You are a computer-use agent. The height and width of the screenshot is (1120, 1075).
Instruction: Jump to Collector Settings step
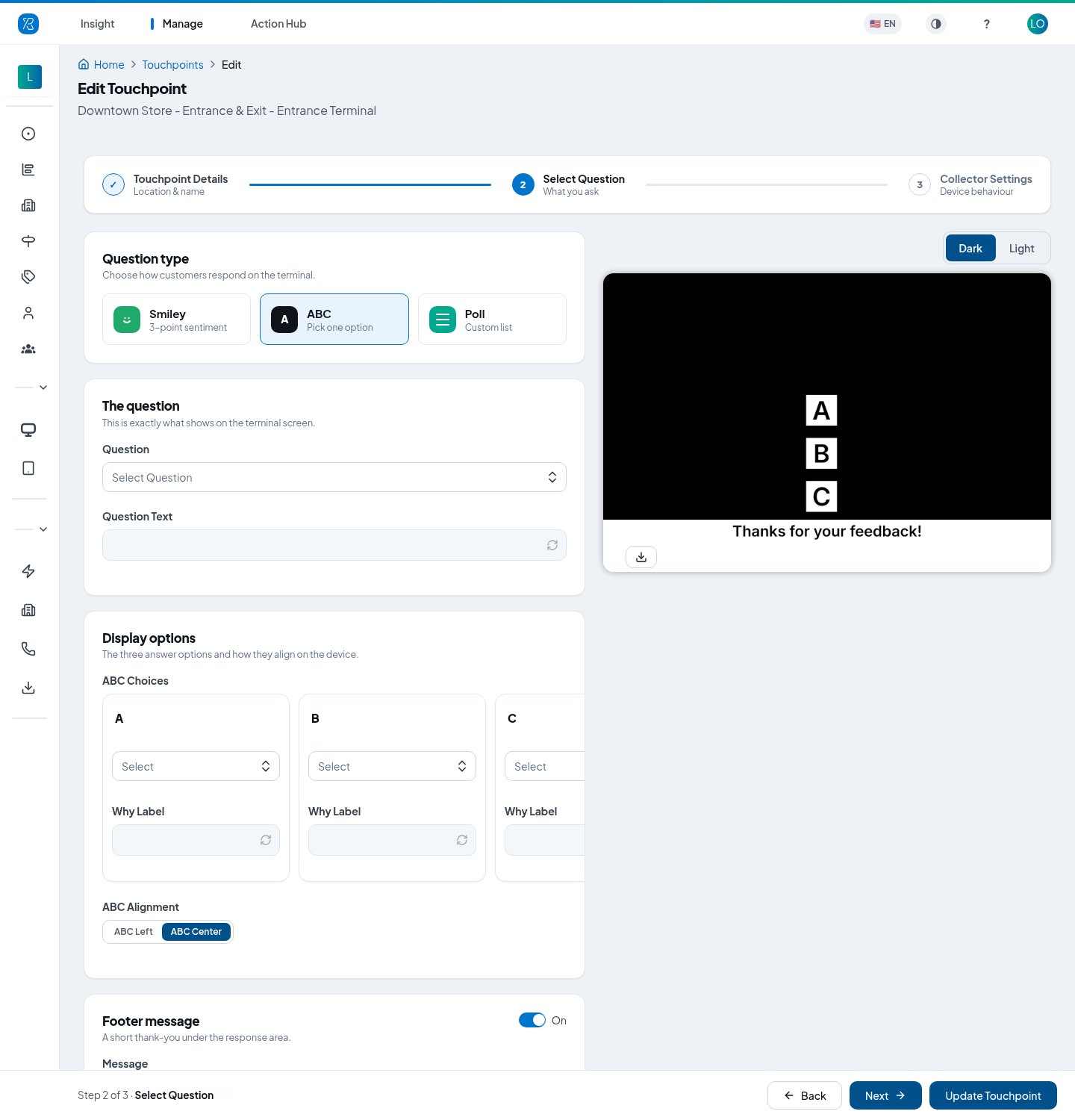click(970, 184)
